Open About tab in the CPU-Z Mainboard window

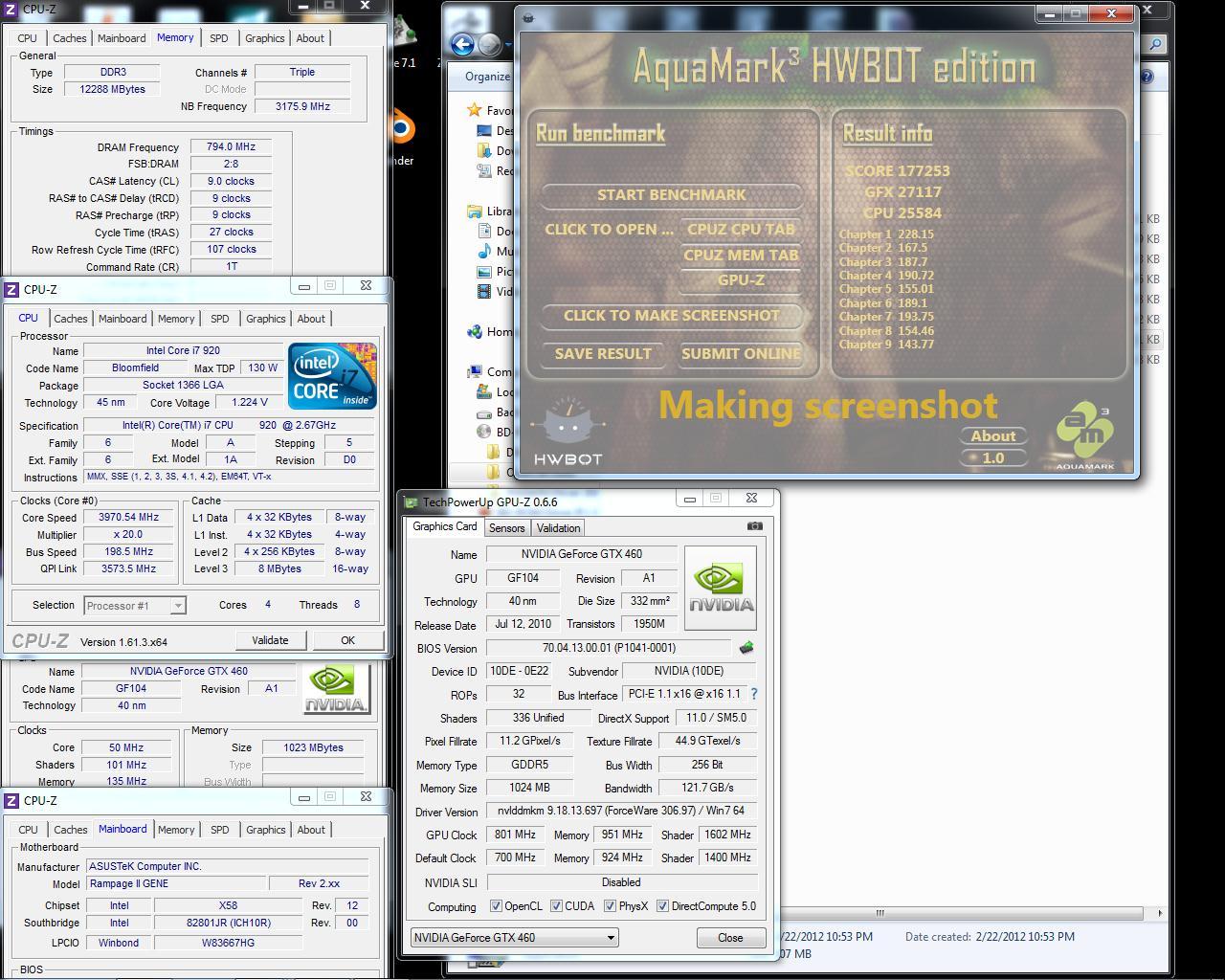[x=311, y=830]
